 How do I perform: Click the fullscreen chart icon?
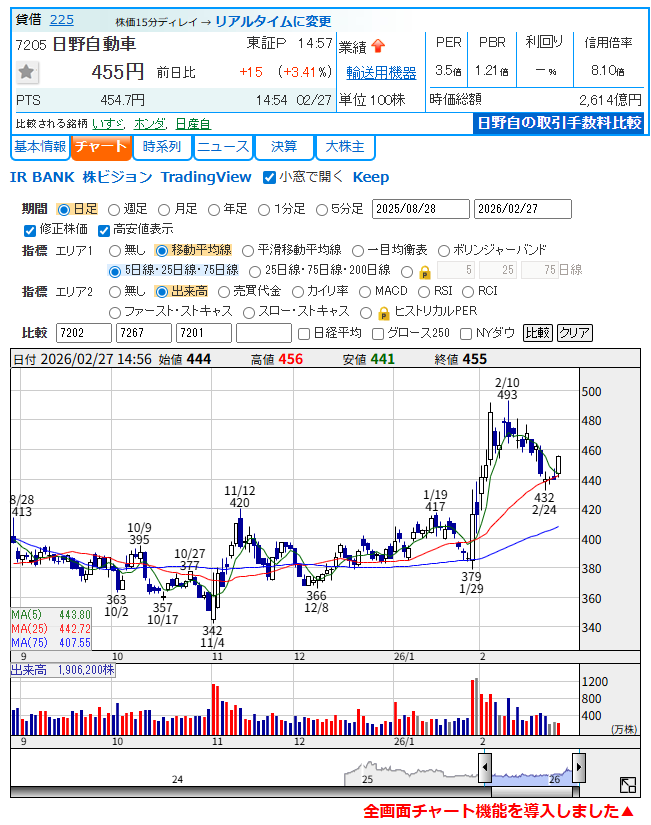[627, 785]
